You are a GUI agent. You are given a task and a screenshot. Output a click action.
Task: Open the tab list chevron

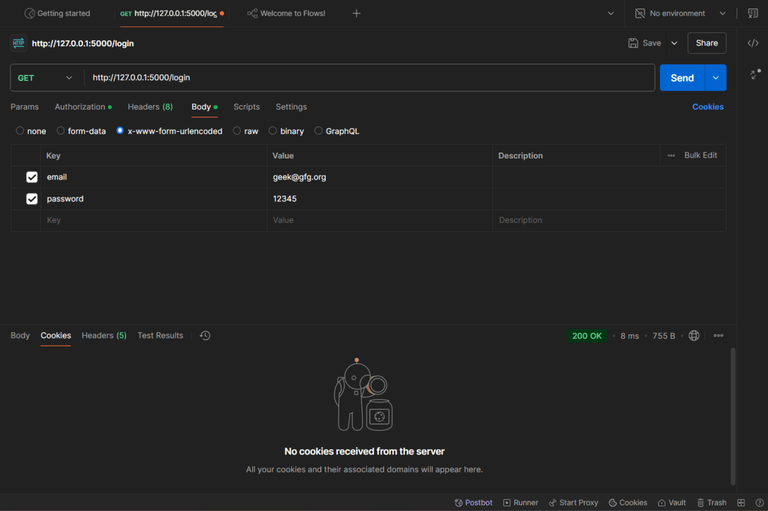coord(611,13)
